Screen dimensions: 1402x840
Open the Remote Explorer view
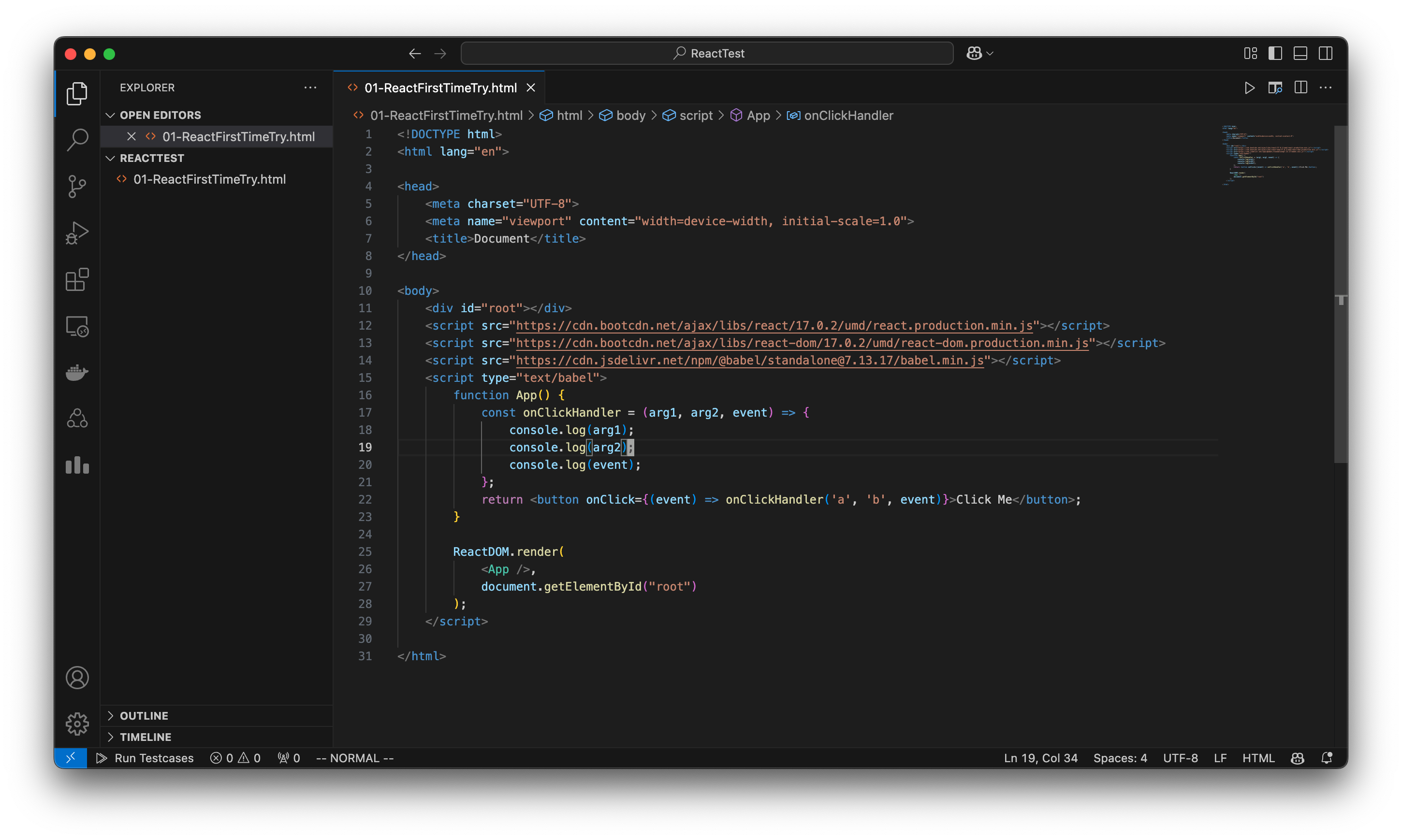point(77,326)
